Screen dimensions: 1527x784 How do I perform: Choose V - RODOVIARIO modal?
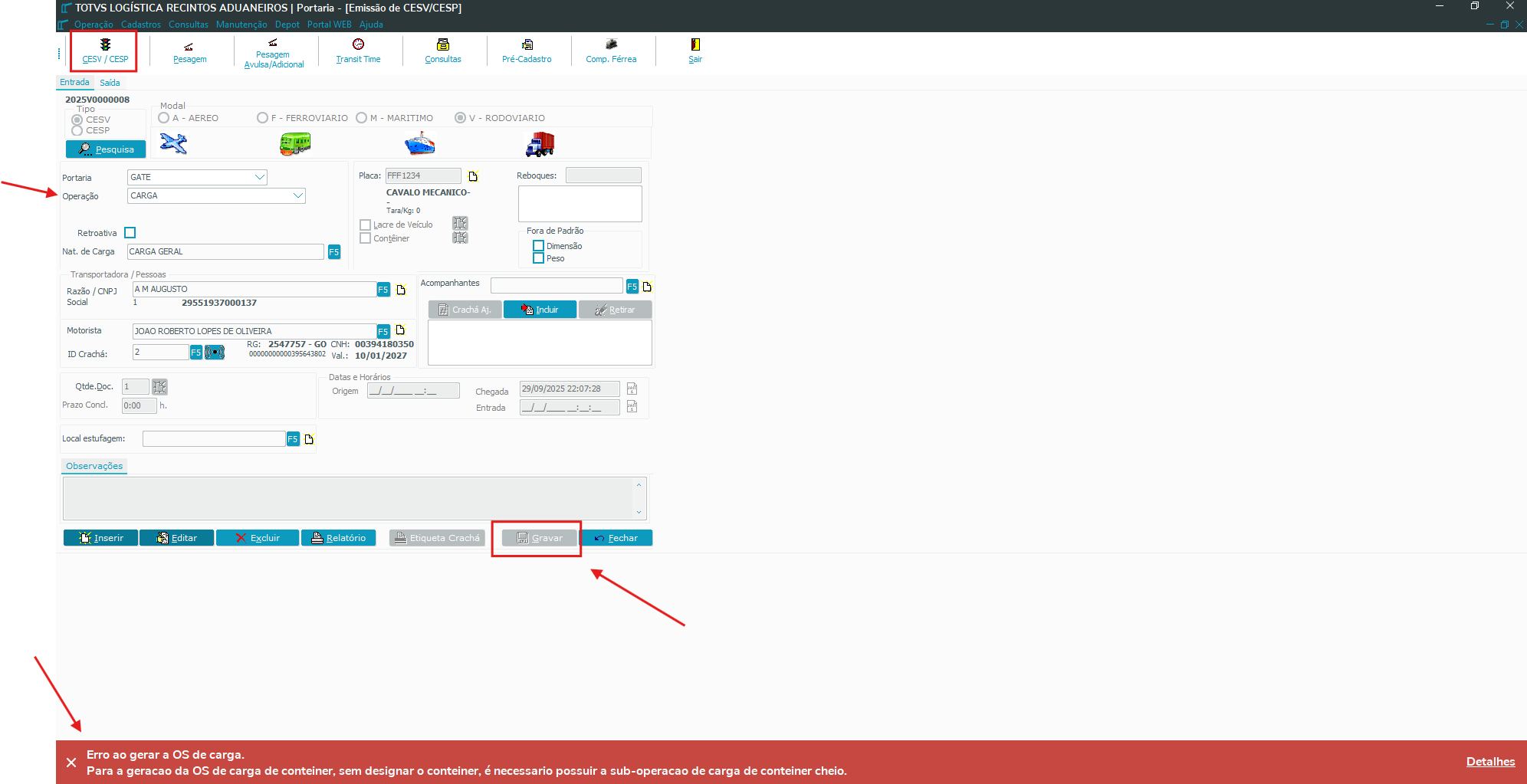460,118
